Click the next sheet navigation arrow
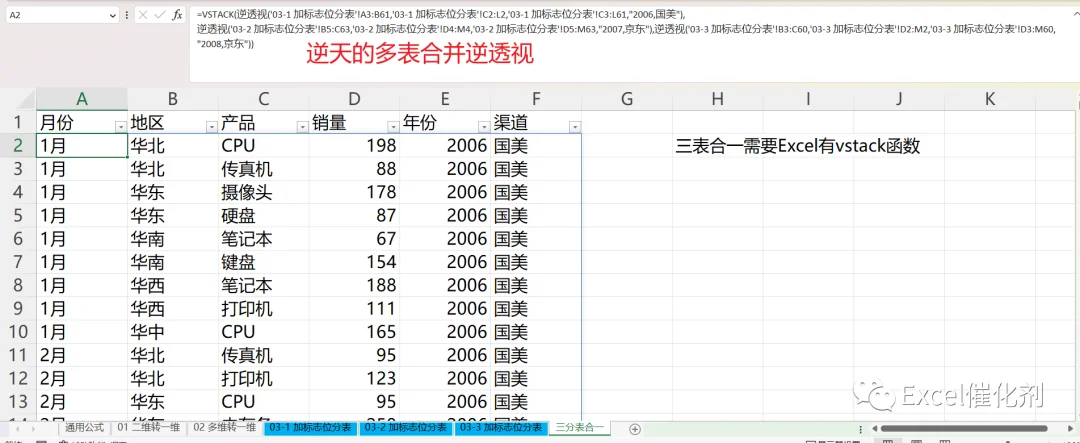Screen dimensions: 1080x443 tap(35, 429)
